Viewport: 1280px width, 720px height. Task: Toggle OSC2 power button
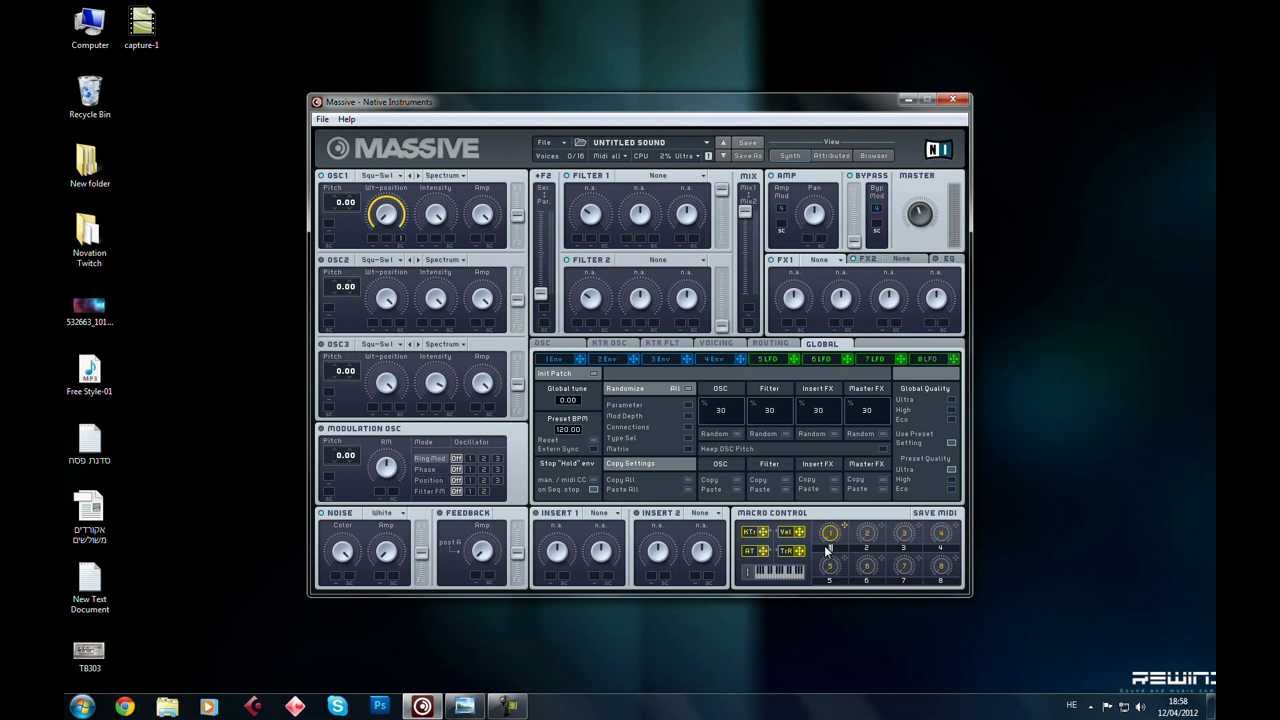tap(322, 260)
